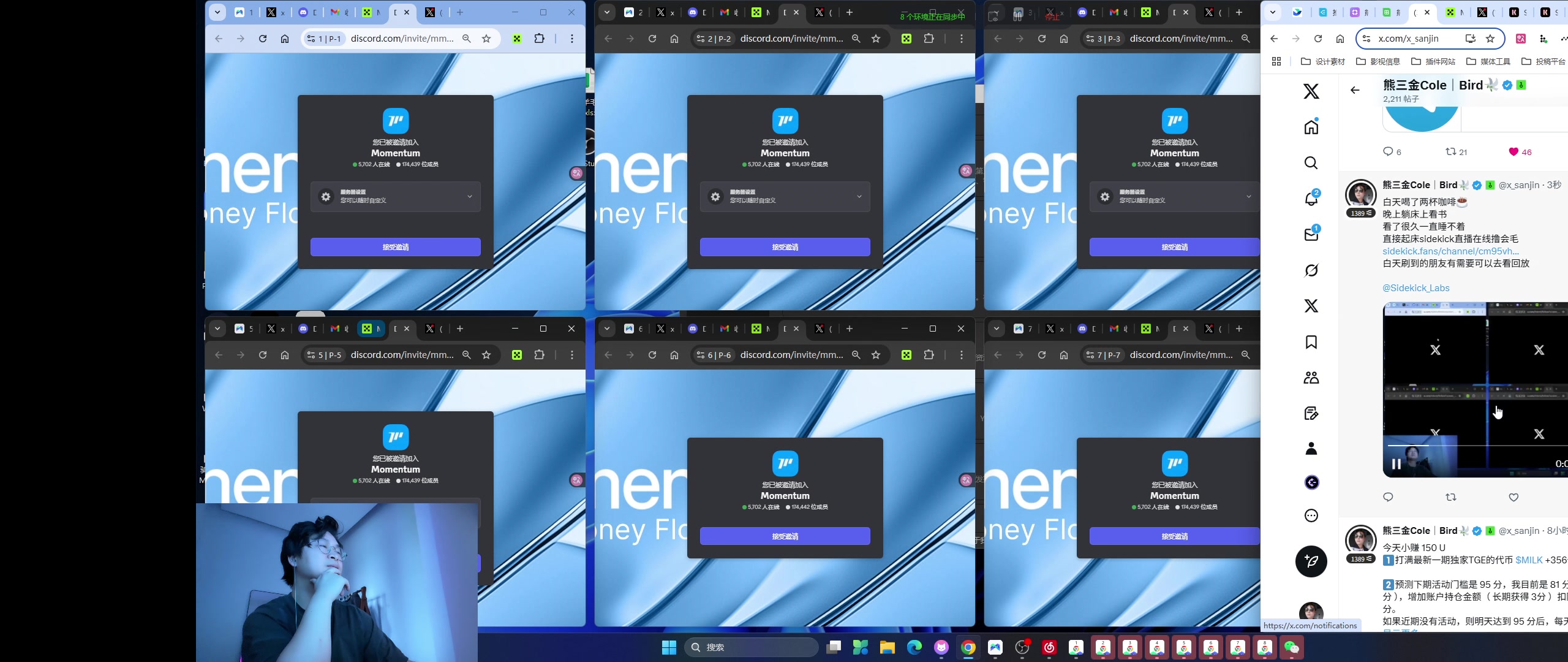This screenshot has width=1568, height=662.
Task: Expand 服务器设置 dropdown in P-1 window
Action: coord(396,197)
